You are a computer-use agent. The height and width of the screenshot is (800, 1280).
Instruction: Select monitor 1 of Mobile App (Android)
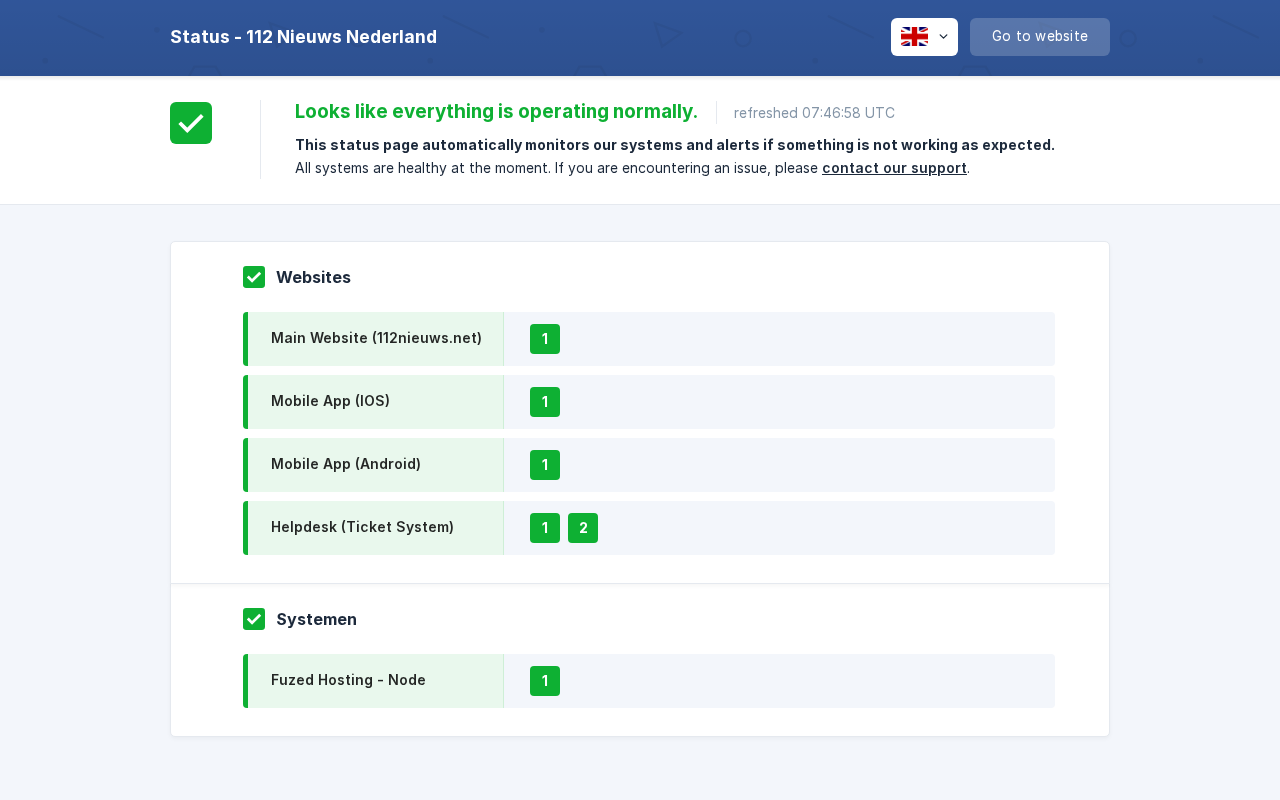pos(545,465)
